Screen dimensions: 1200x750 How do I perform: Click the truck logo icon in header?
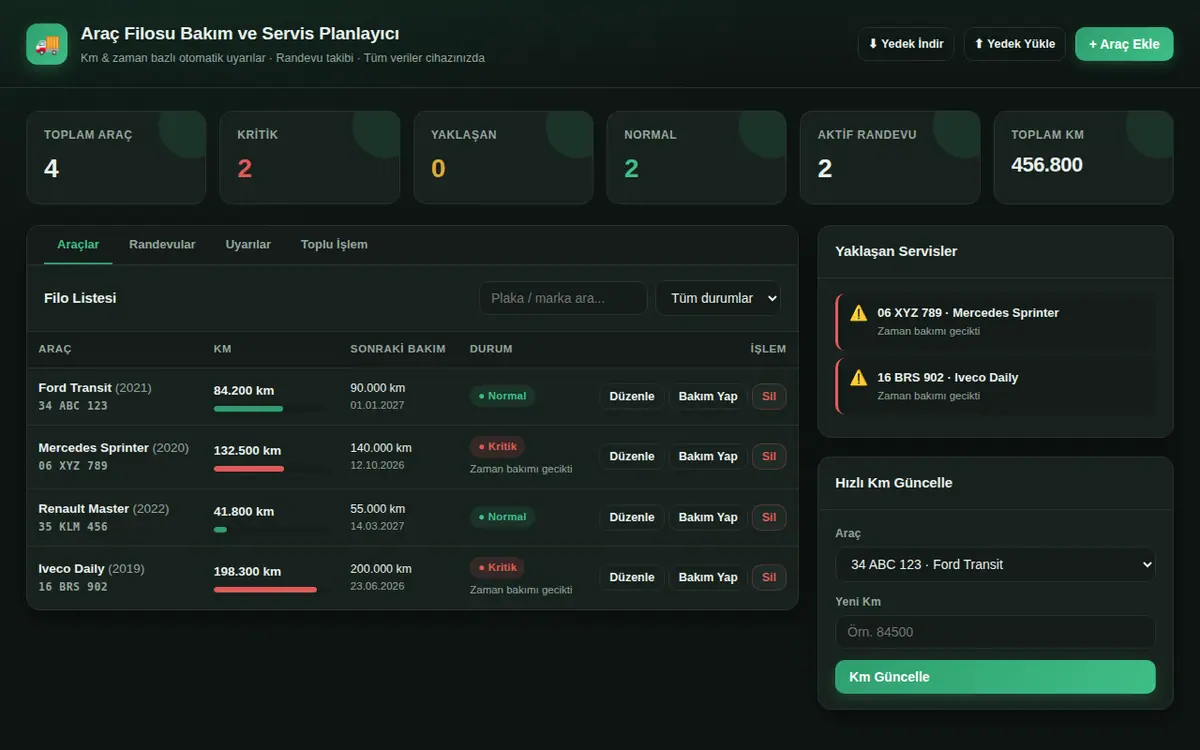(x=47, y=44)
